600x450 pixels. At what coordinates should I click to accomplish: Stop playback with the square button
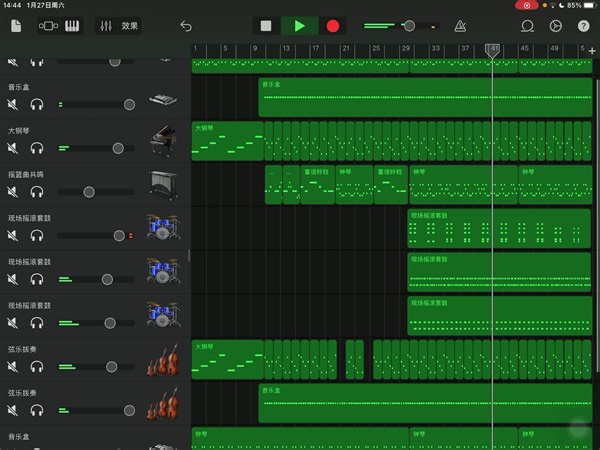pyautogui.click(x=266, y=26)
